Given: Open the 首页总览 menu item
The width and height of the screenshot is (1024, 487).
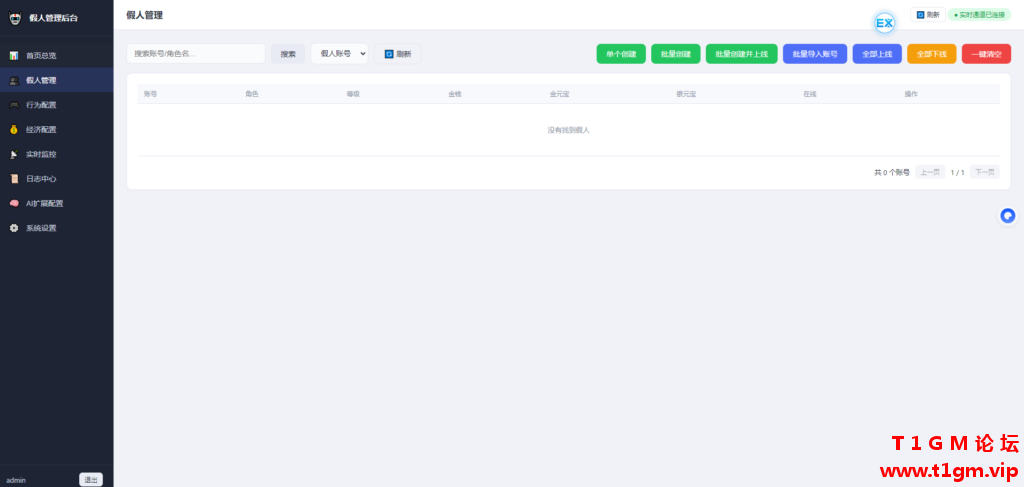Looking at the screenshot, I should pos(57,55).
